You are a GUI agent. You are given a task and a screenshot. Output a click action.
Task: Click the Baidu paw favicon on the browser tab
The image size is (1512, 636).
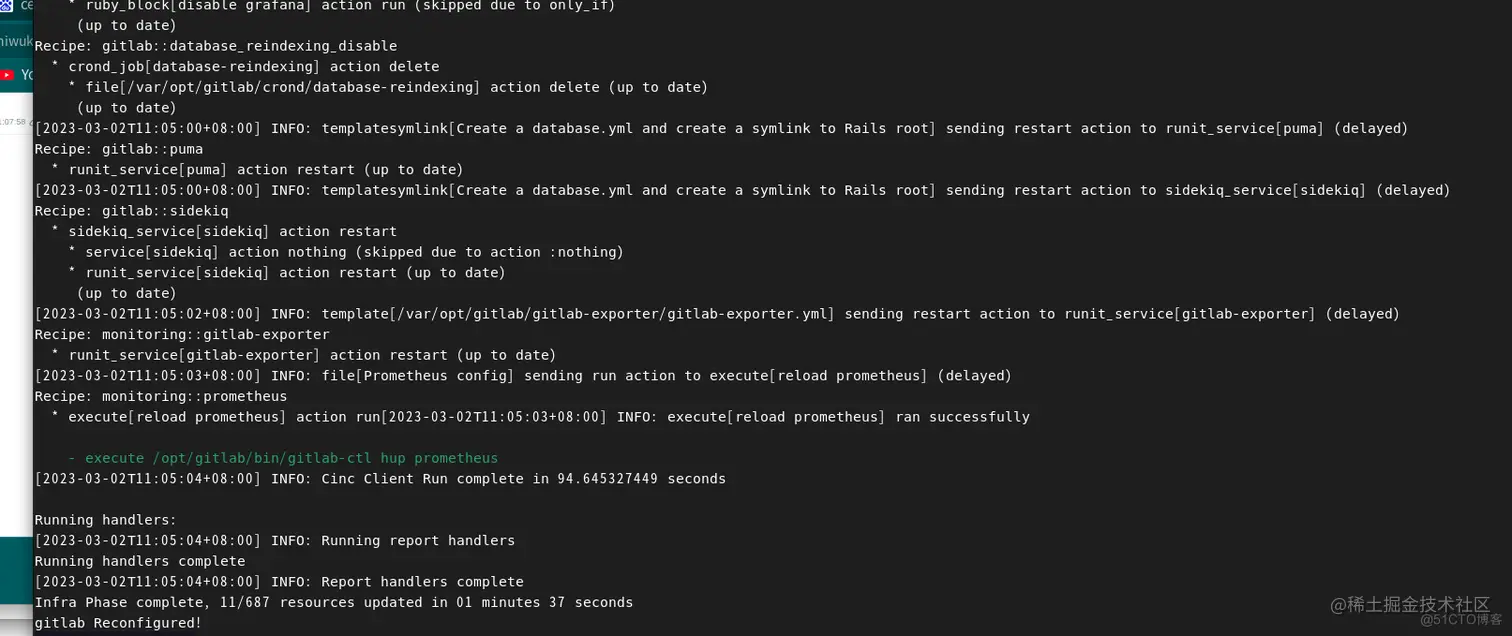(7, 6)
